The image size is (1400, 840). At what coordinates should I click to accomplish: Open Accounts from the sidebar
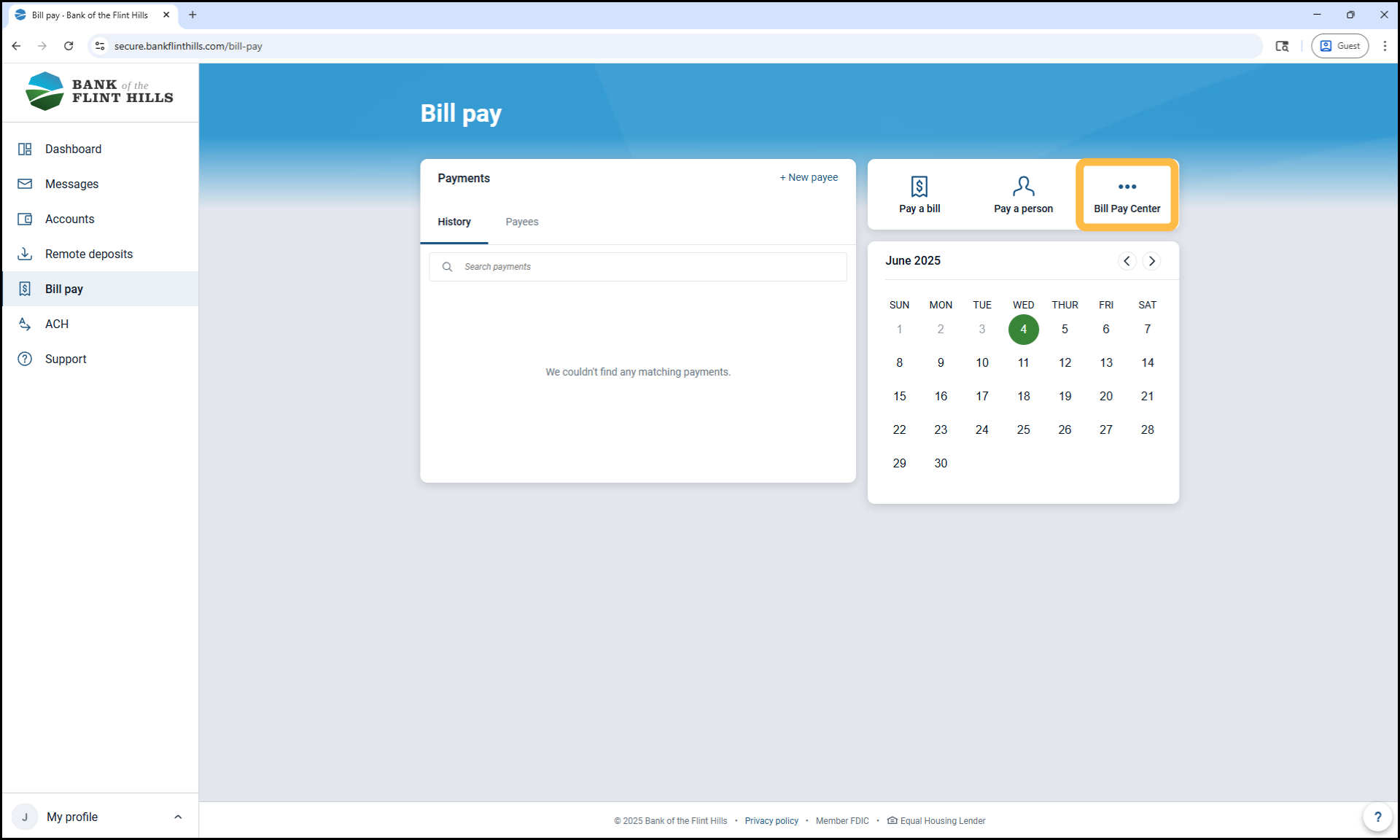click(69, 219)
